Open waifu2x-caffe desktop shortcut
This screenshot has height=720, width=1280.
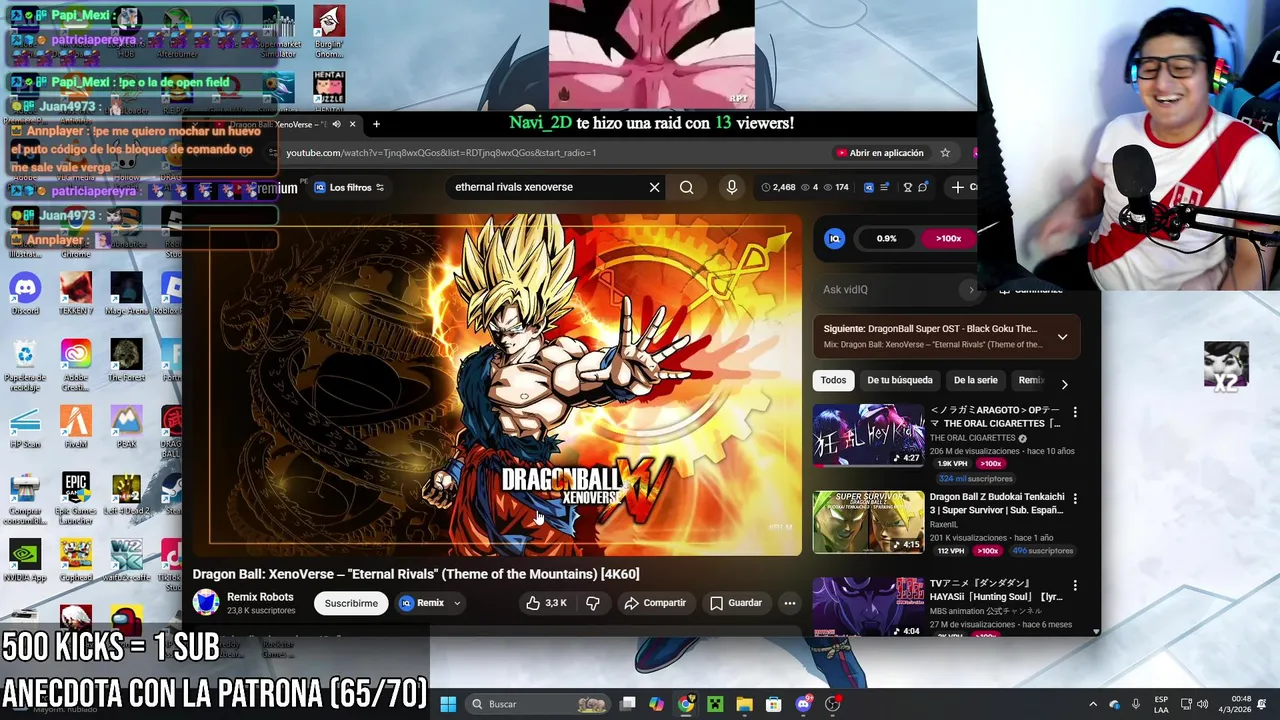click(127, 561)
